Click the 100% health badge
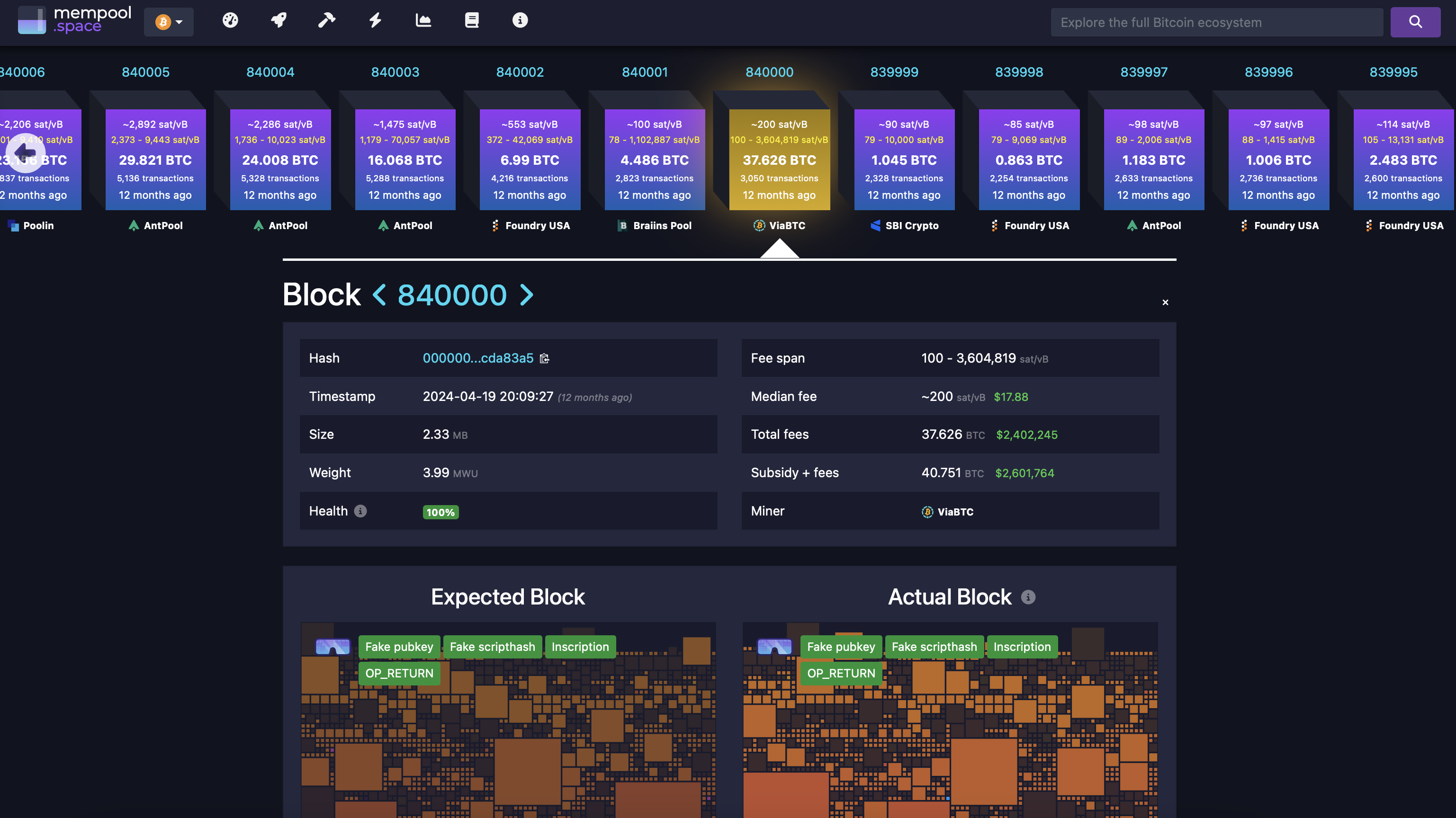1456x818 pixels. 440,512
